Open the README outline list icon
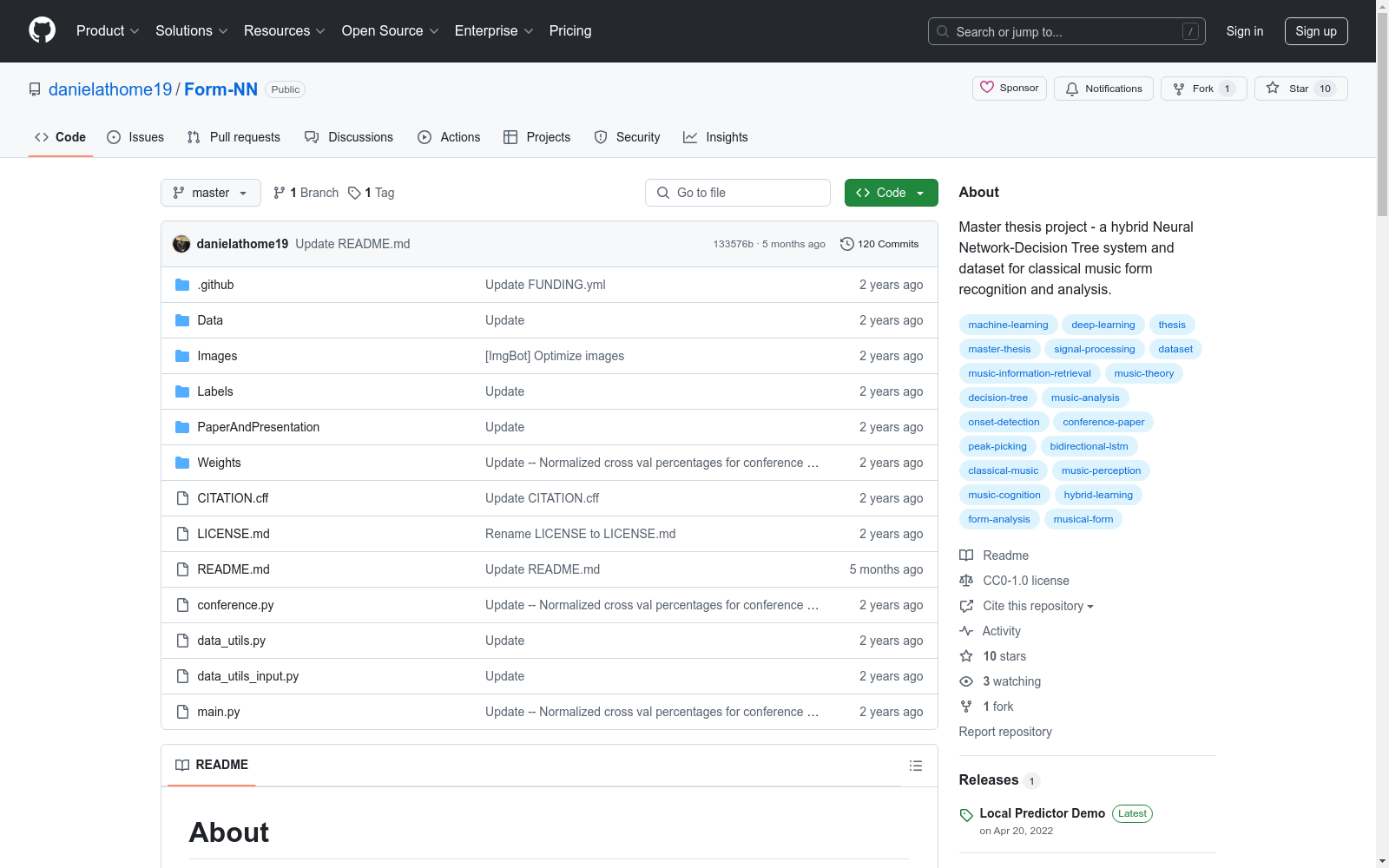The image size is (1389, 868). [x=915, y=766]
